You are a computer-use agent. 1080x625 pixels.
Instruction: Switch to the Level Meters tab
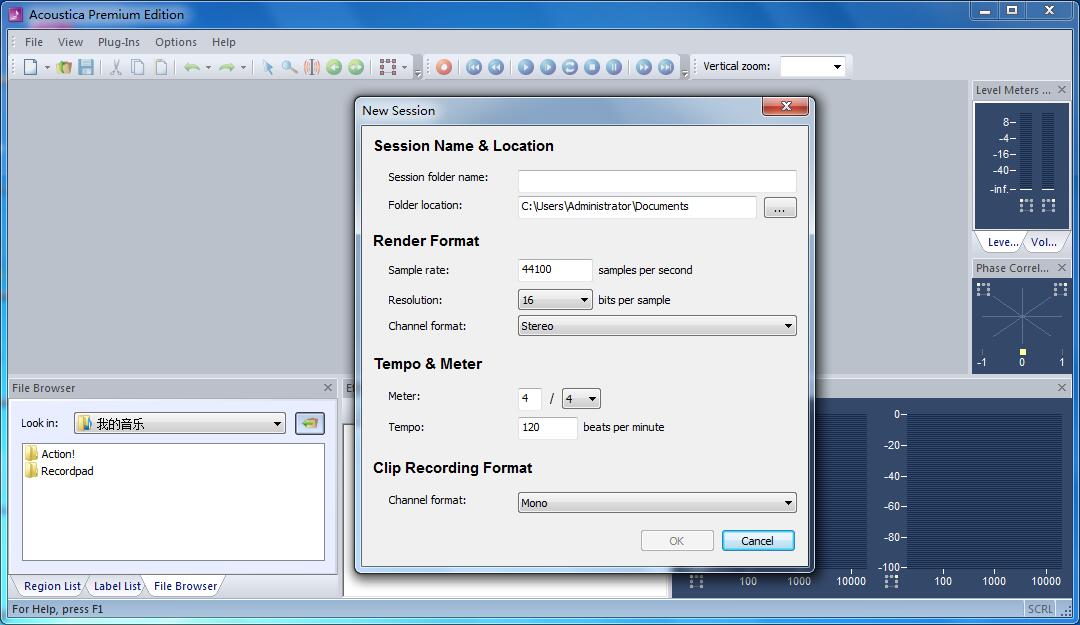[x=1002, y=242]
